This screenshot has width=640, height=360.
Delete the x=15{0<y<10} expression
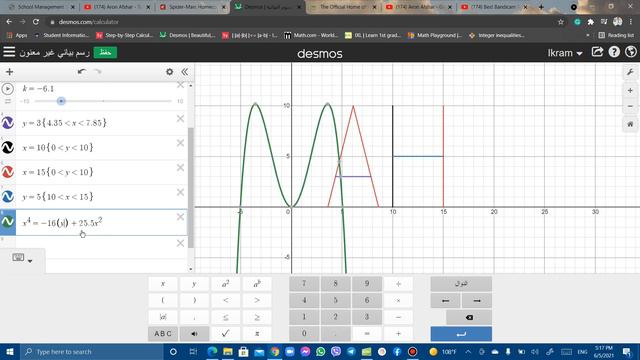(180, 168)
